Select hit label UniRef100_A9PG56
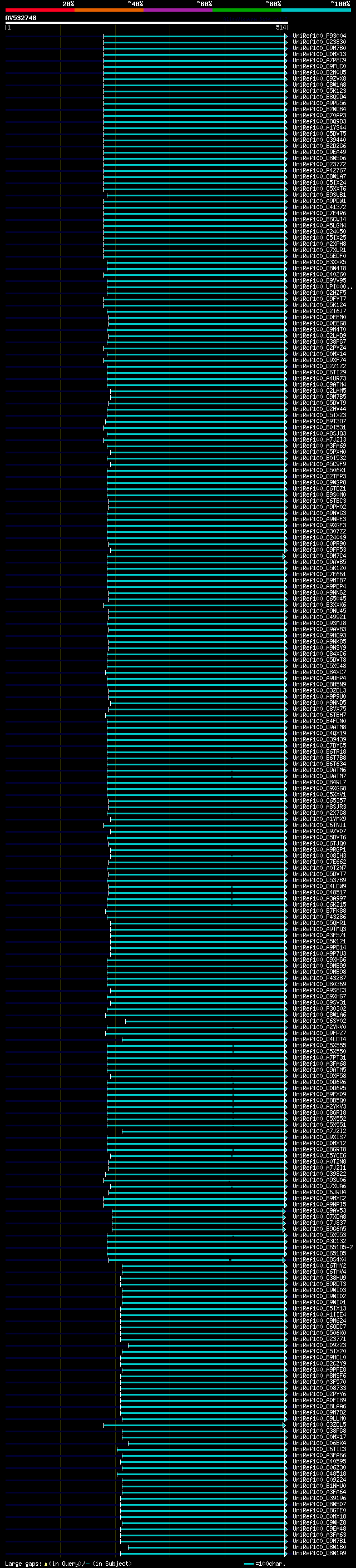 [319, 103]
